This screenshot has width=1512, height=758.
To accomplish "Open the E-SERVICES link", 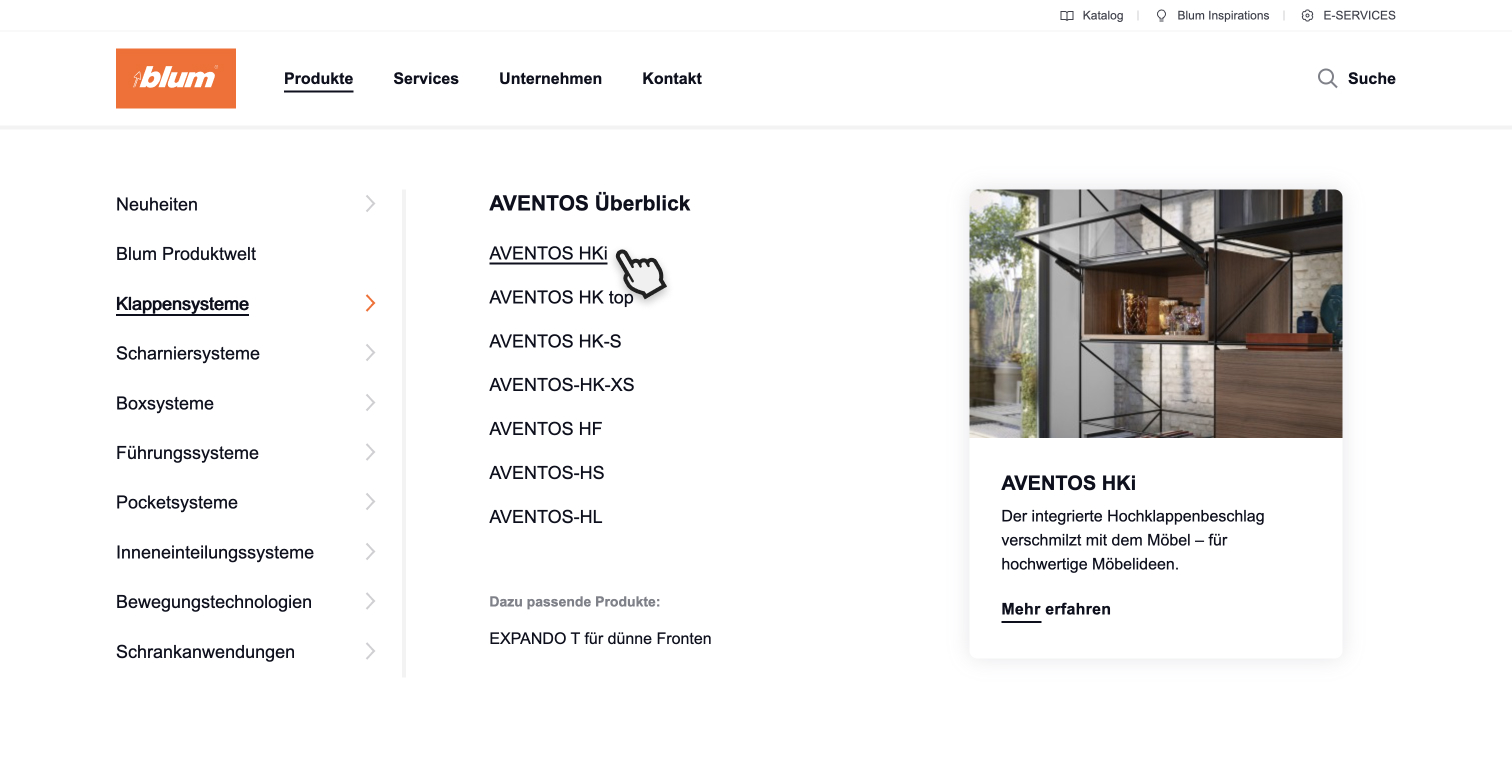I will coord(1359,16).
